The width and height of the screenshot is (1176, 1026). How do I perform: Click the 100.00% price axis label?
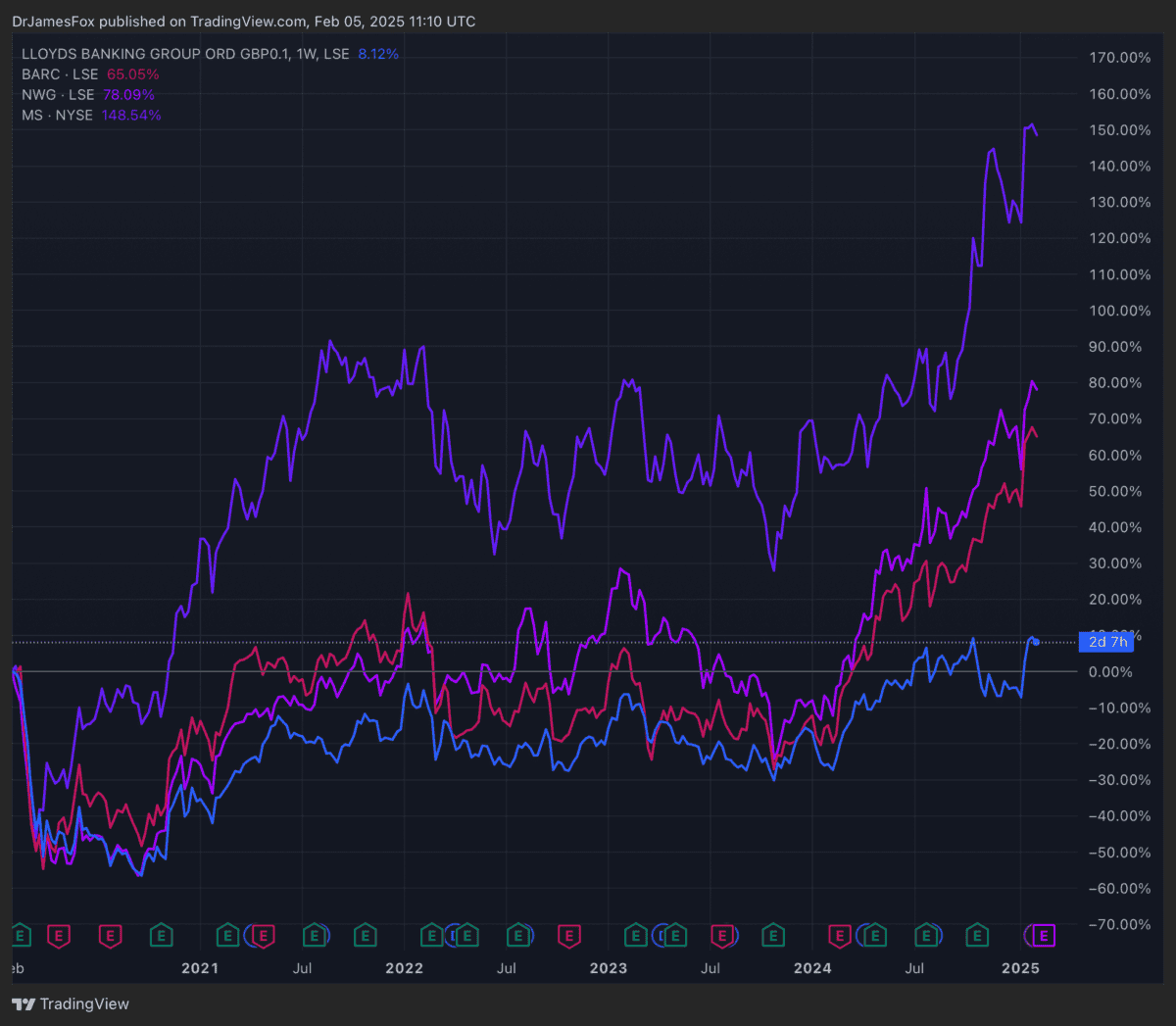[x=1119, y=311]
